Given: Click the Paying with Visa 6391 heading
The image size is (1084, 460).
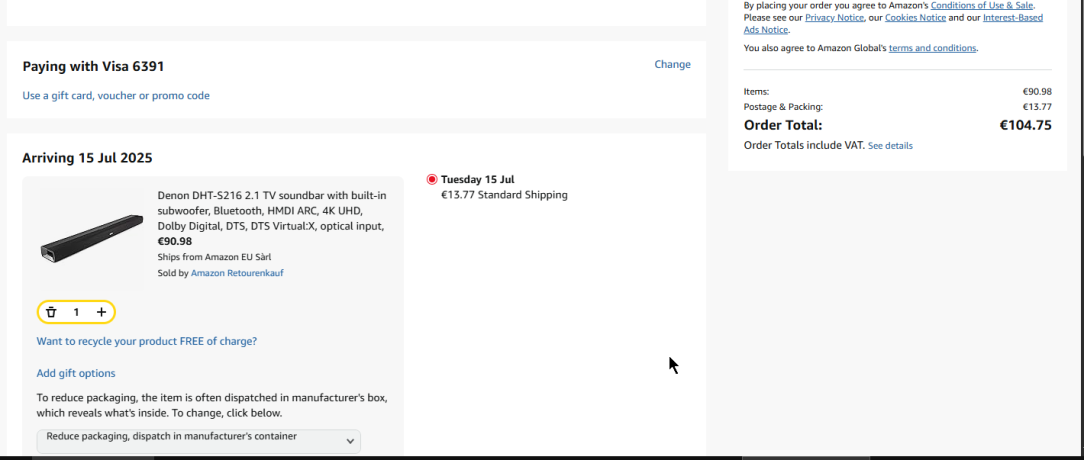Looking at the screenshot, I should tap(93, 66).
